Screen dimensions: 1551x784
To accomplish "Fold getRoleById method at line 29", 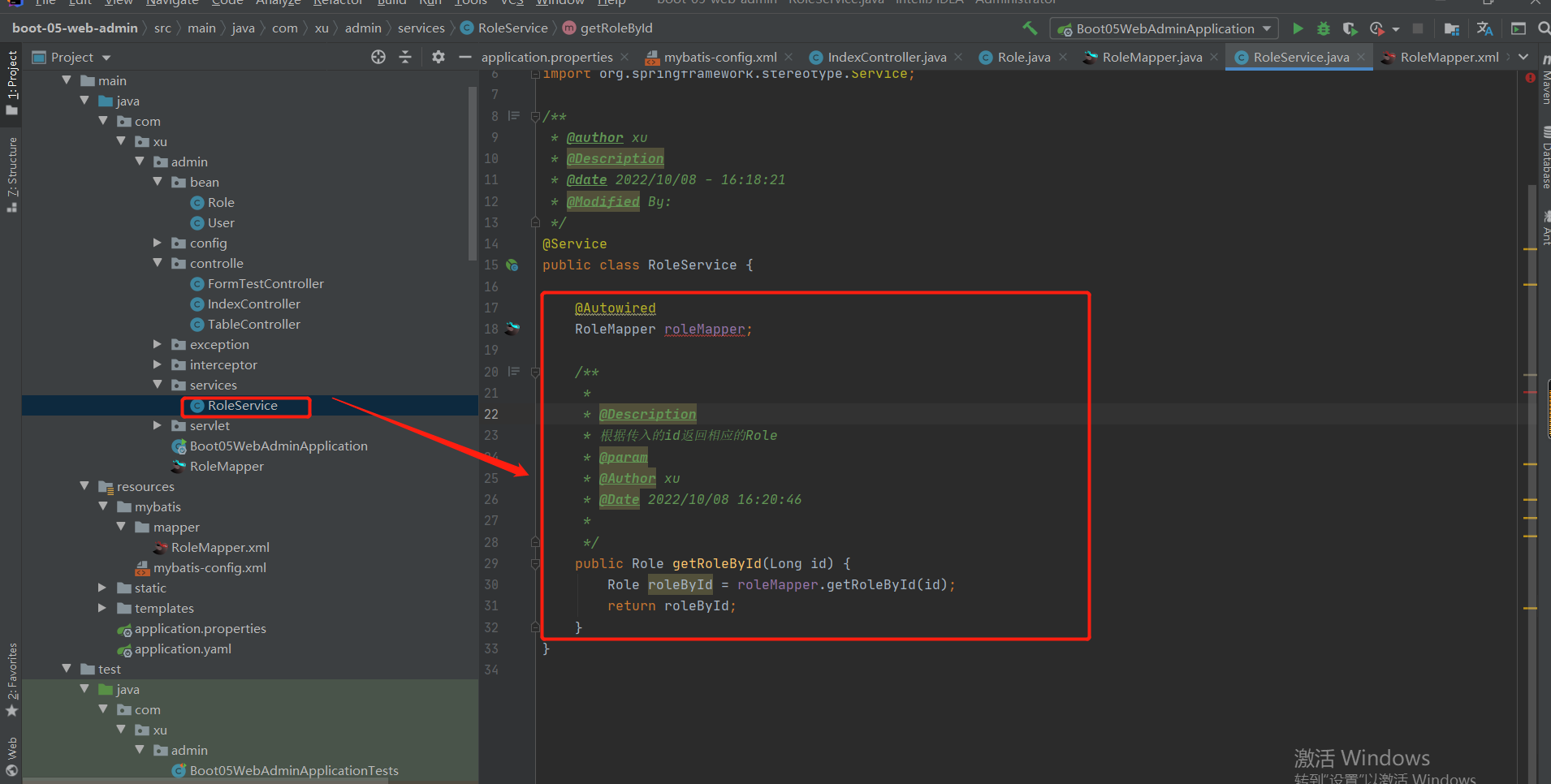I will (535, 563).
